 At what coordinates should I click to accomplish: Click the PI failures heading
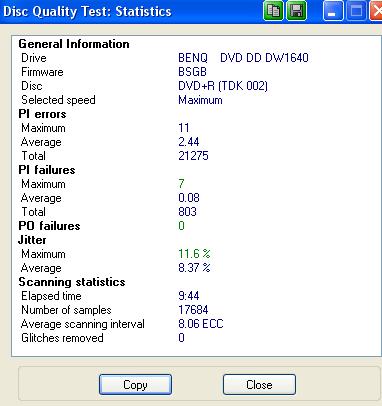[x=47, y=170]
